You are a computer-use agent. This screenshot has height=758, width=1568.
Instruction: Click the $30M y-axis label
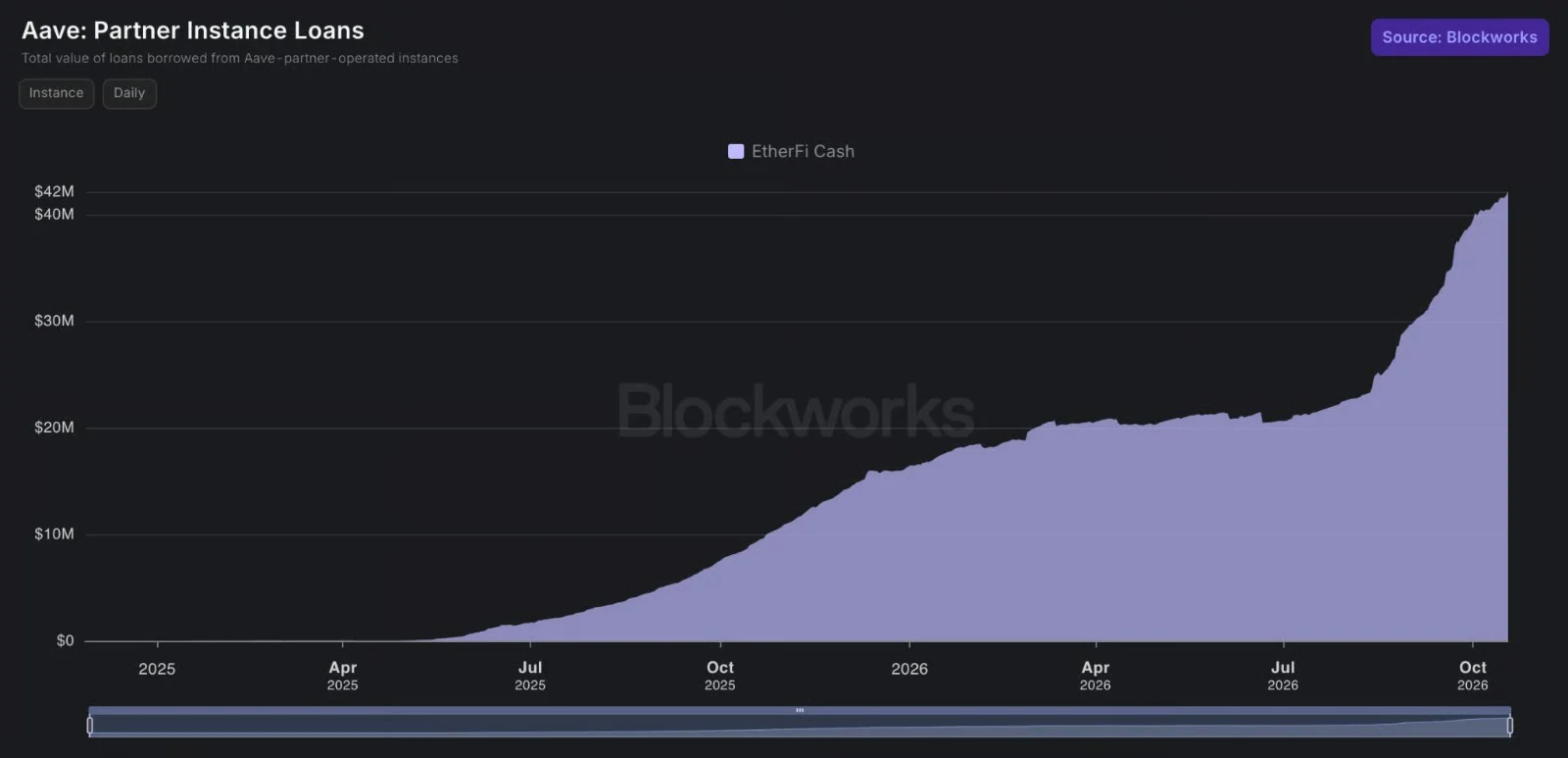54,321
